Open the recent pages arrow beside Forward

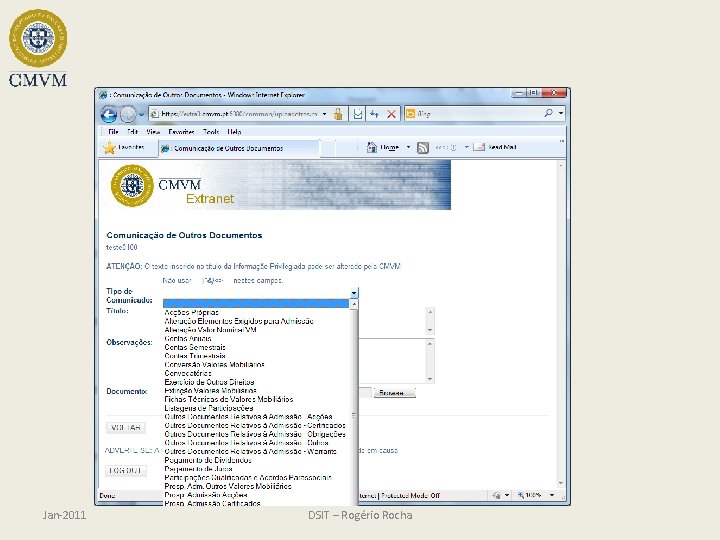tap(141, 114)
